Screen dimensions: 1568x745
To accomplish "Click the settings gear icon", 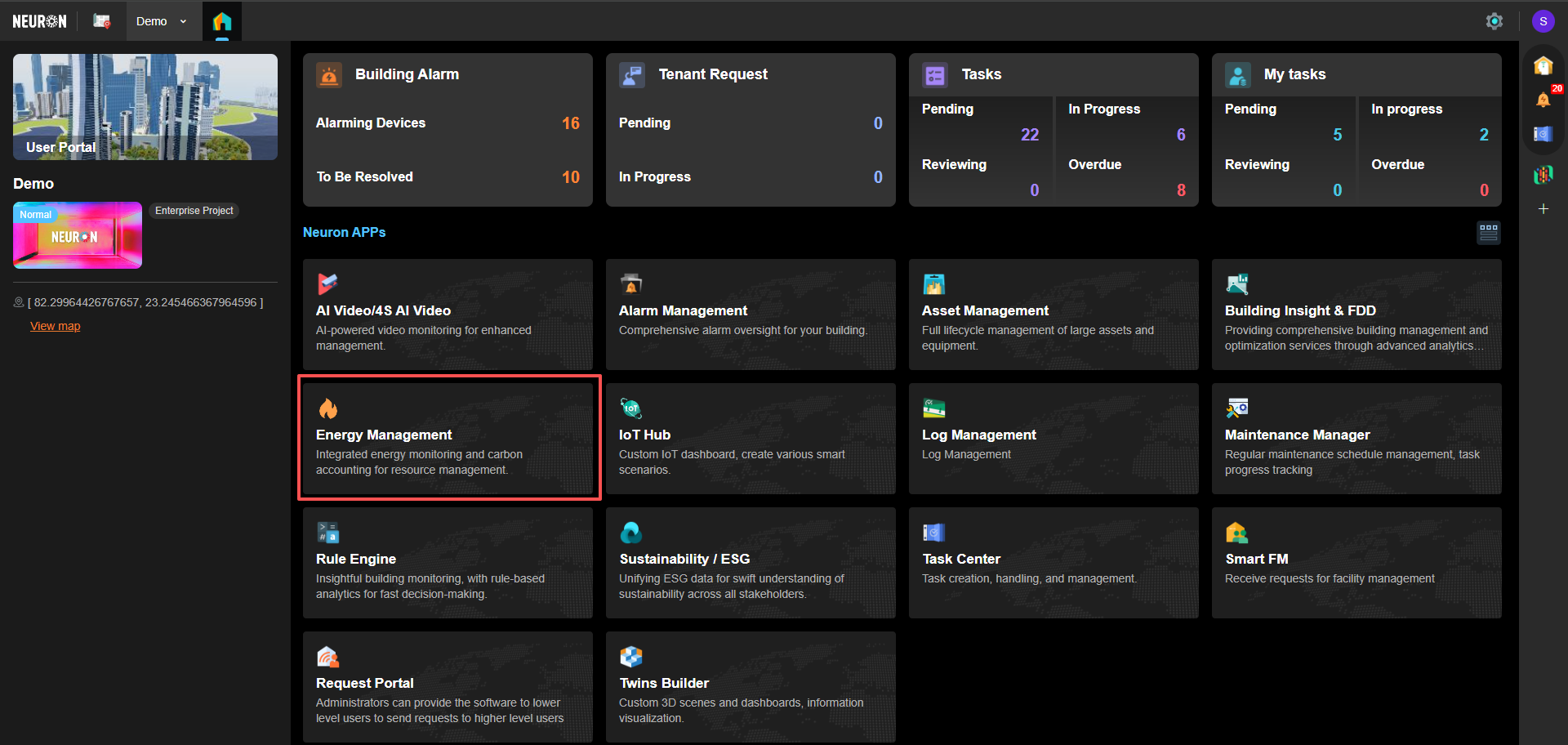I will coord(1494,21).
